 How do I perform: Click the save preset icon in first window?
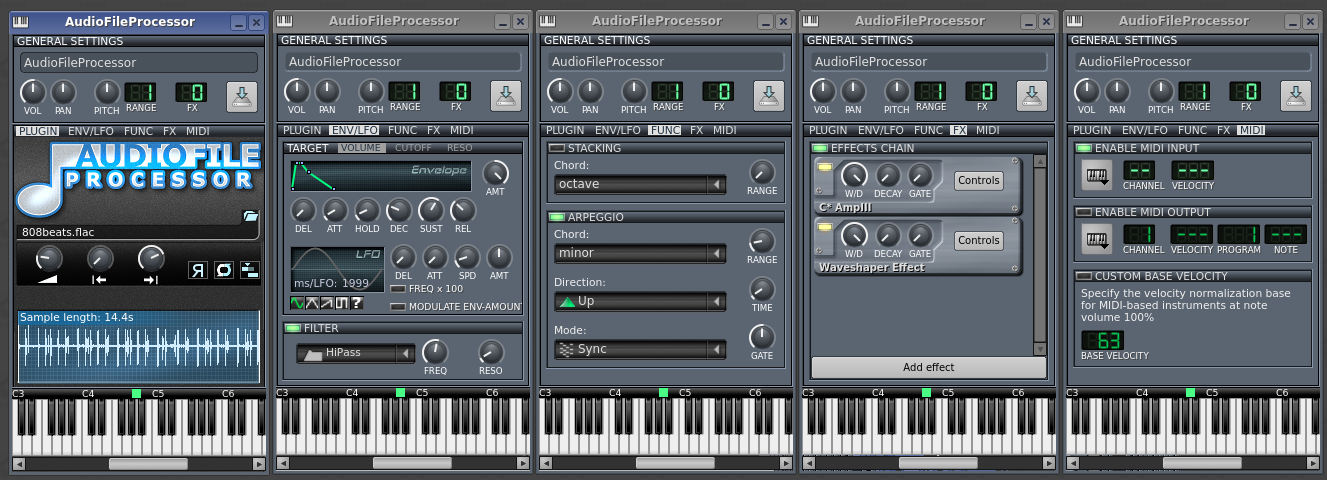pyautogui.click(x=241, y=97)
